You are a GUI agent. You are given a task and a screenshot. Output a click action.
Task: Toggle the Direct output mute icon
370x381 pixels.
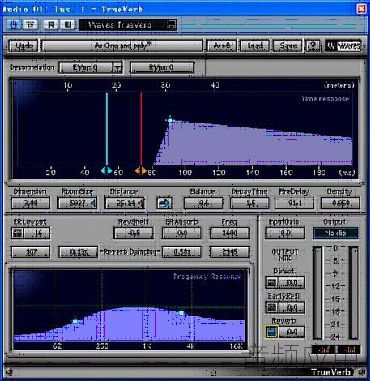click(x=272, y=283)
